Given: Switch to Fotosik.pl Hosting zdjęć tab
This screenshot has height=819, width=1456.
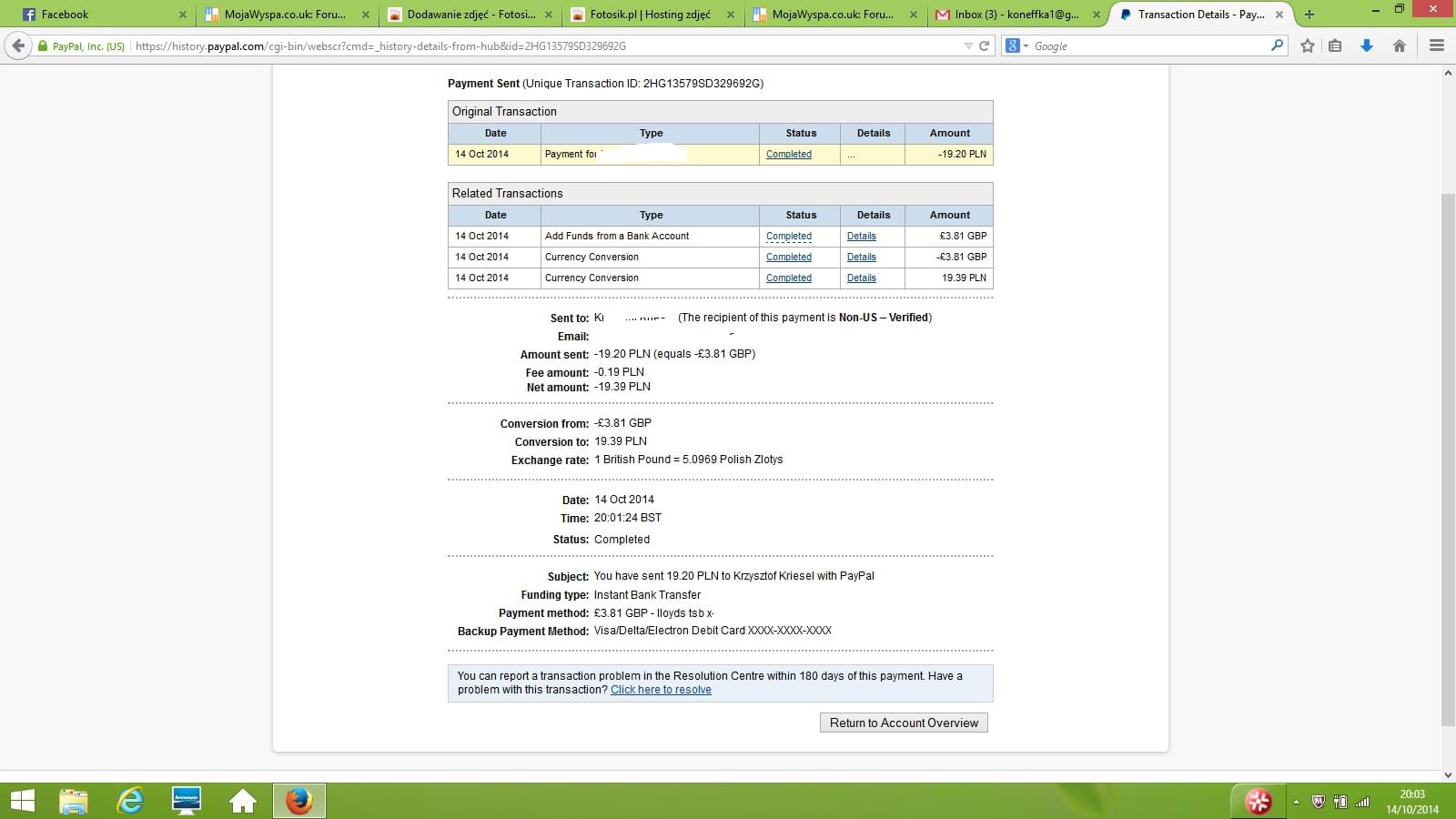Looking at the screenshot, I should pyautogui.click(x=650, y=15).
